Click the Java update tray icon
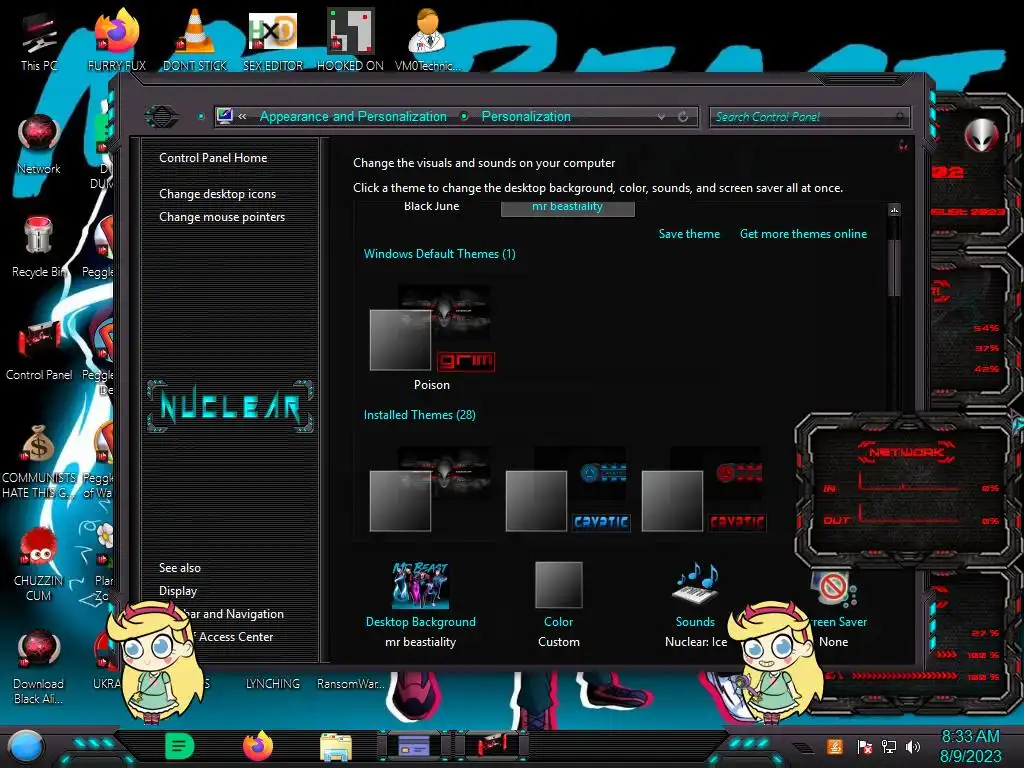Image resolution: width=1024 pixels, height=768 pixels. click(x=835, y=746)
